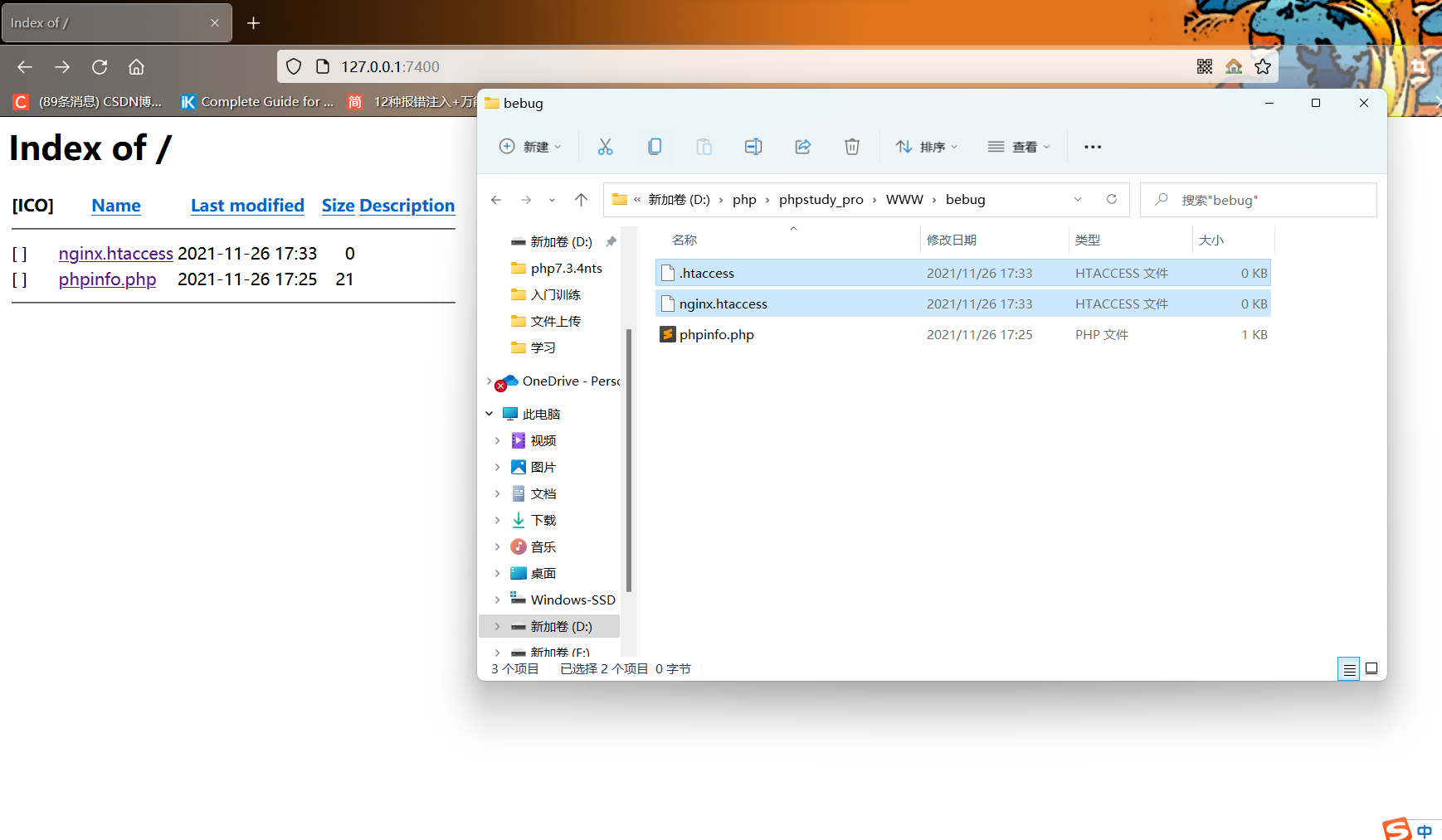Screen dimensions: 1442x840
Task: Switch Explorer to large icons view
Action: click(1371, 668)
